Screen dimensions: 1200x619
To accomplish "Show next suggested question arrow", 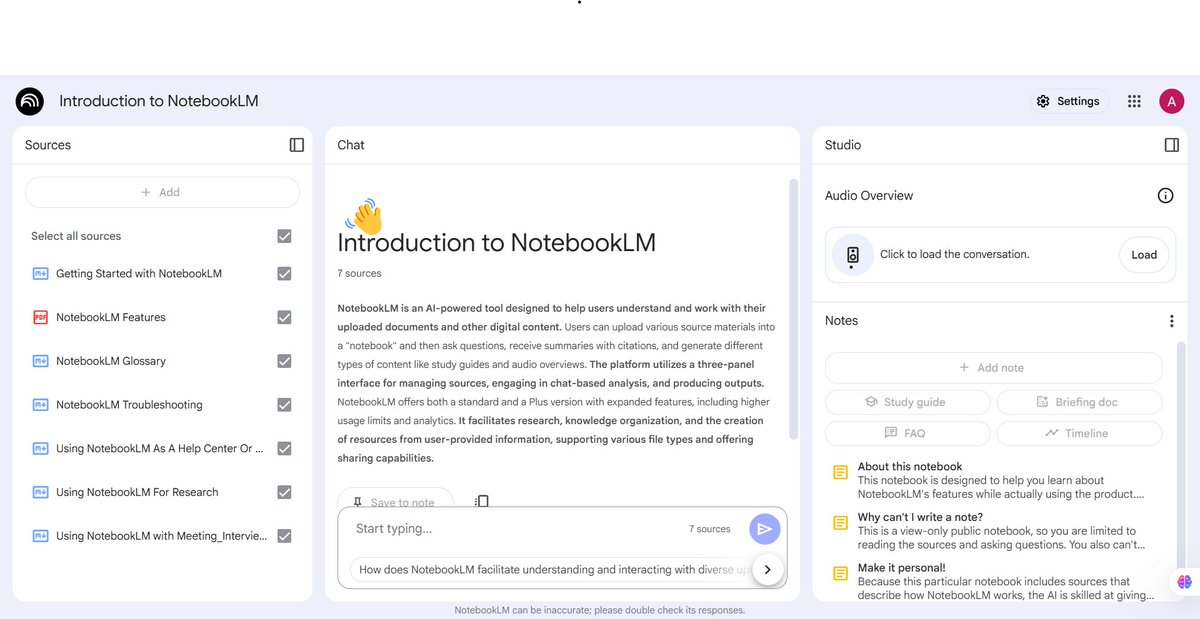I will [x=767, y=569].
